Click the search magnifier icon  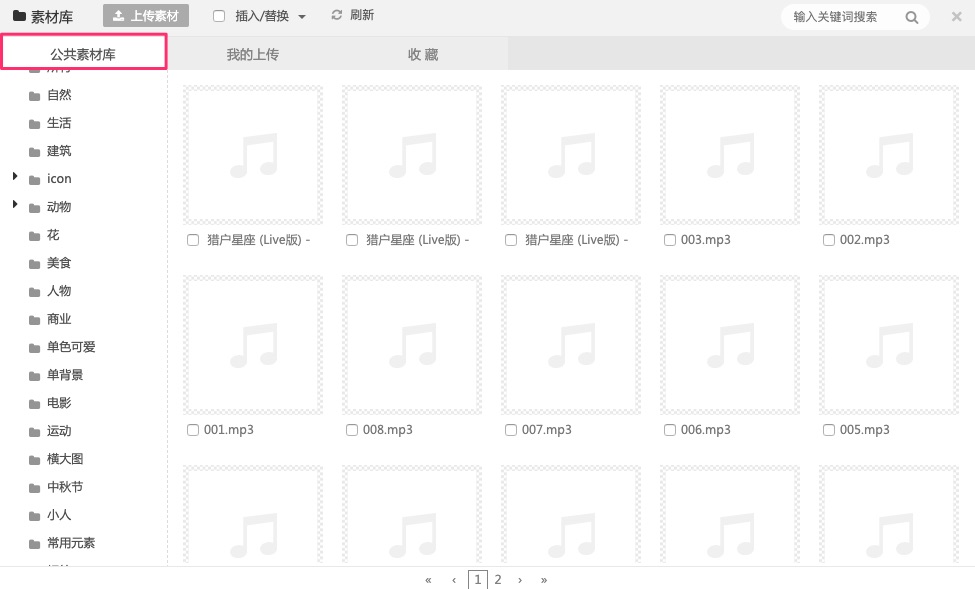pos(911,17)
